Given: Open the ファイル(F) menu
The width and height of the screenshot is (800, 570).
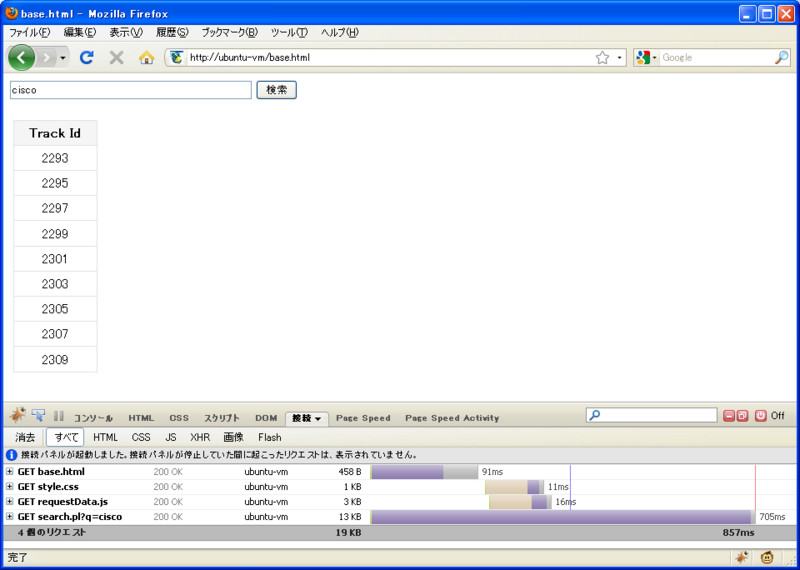Looking at the screenshot, I should click(x=30, y=33).
